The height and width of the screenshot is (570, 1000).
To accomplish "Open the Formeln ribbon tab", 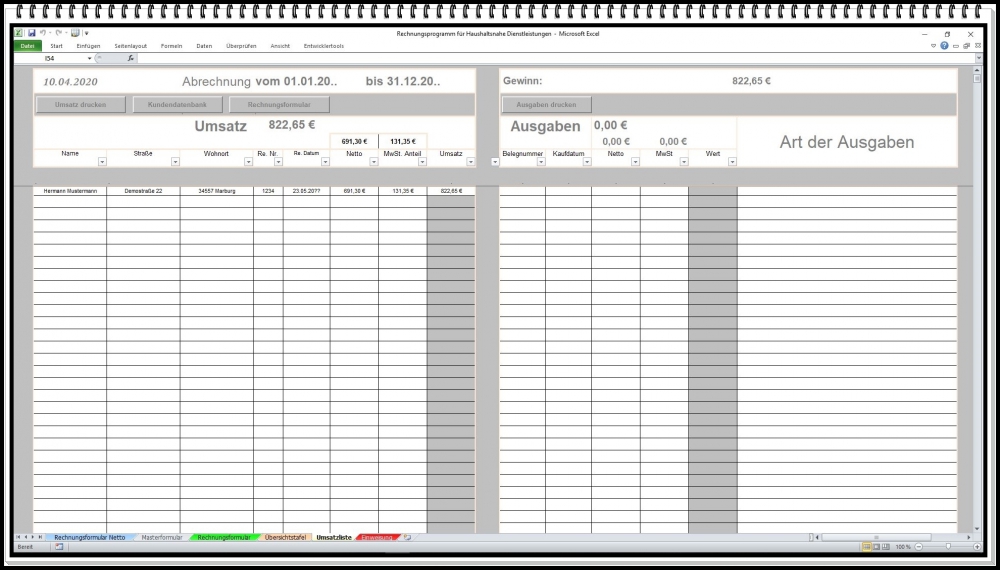I will click(171, 46).
